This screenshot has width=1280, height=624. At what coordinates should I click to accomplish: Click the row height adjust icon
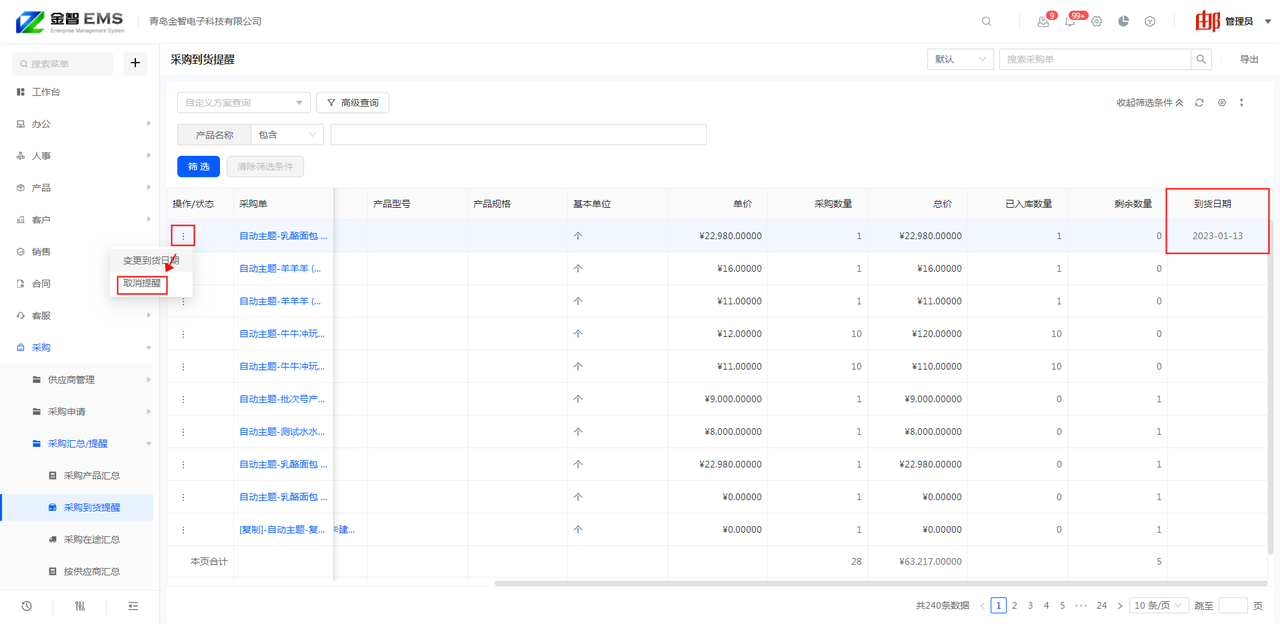point(1242,102)
